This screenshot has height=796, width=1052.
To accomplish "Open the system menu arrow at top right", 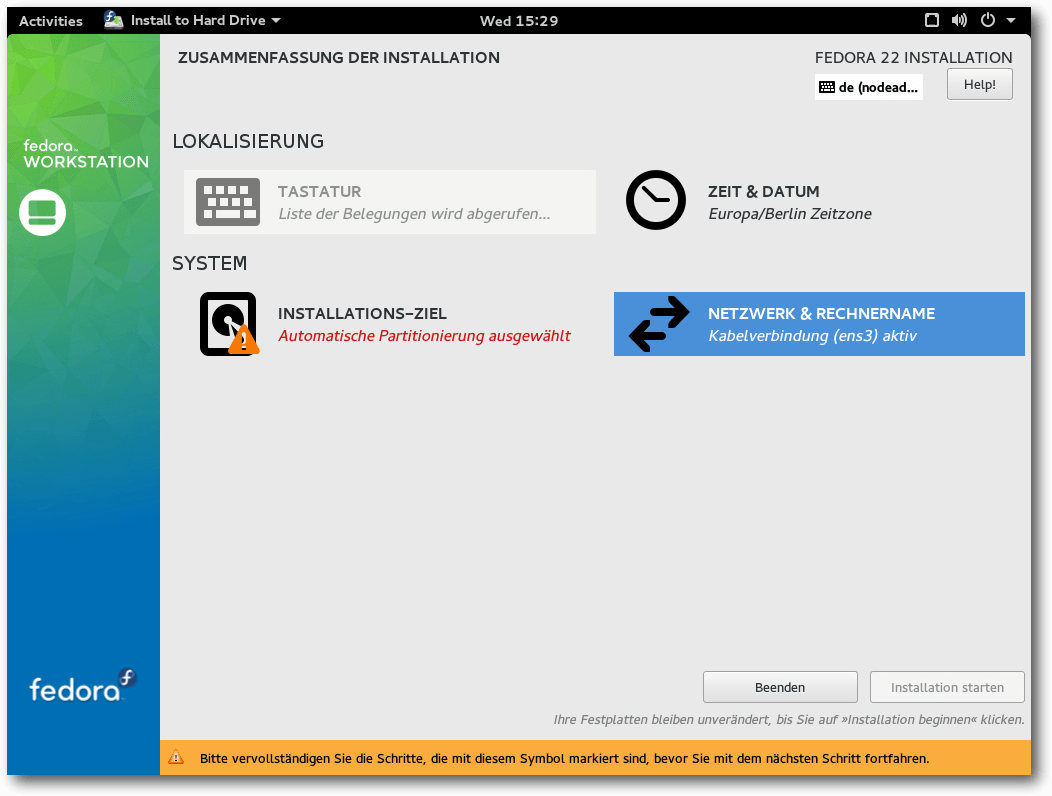I will pos(1010,20).
